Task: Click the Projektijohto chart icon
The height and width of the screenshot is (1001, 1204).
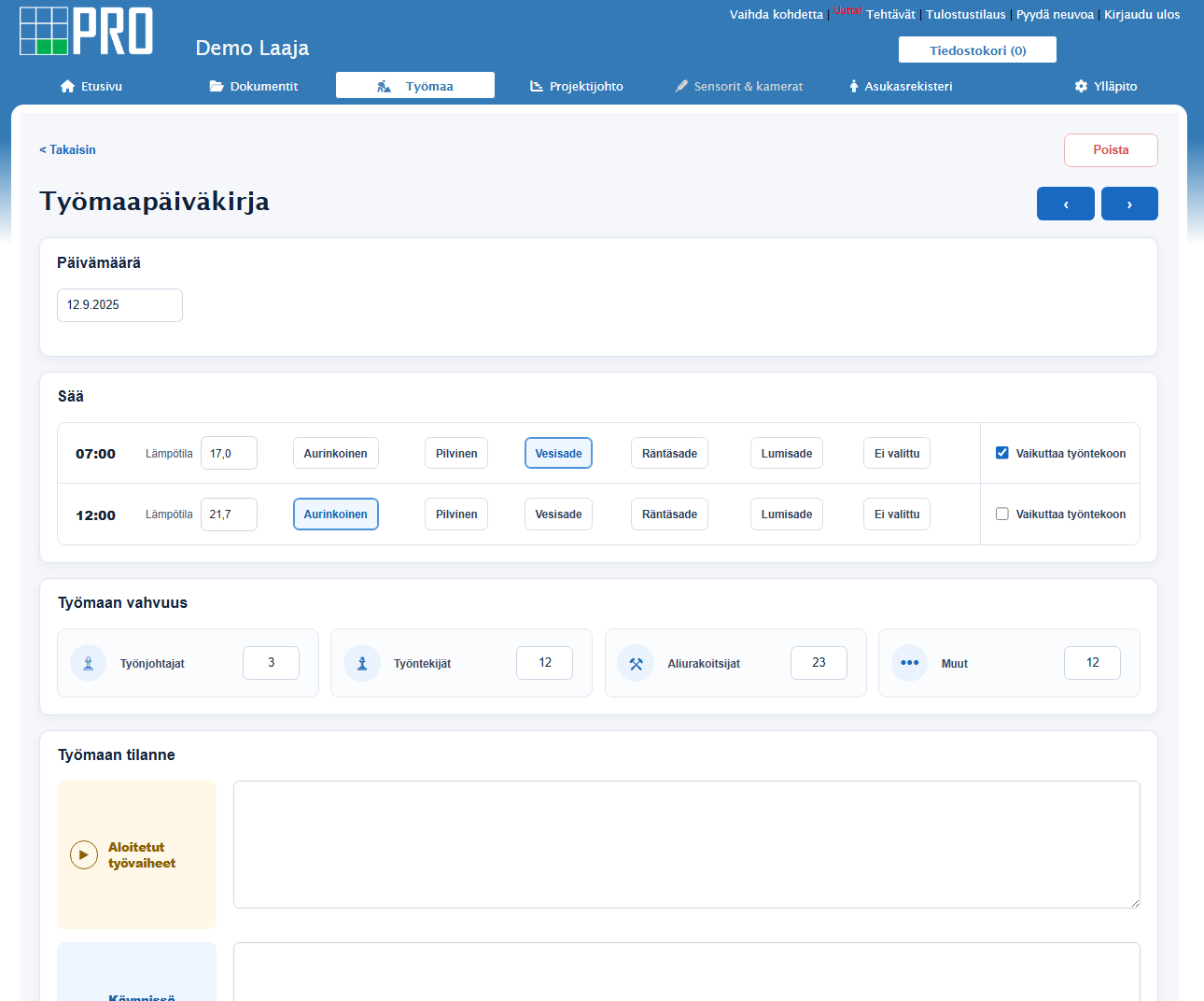Action: point(537,86)
